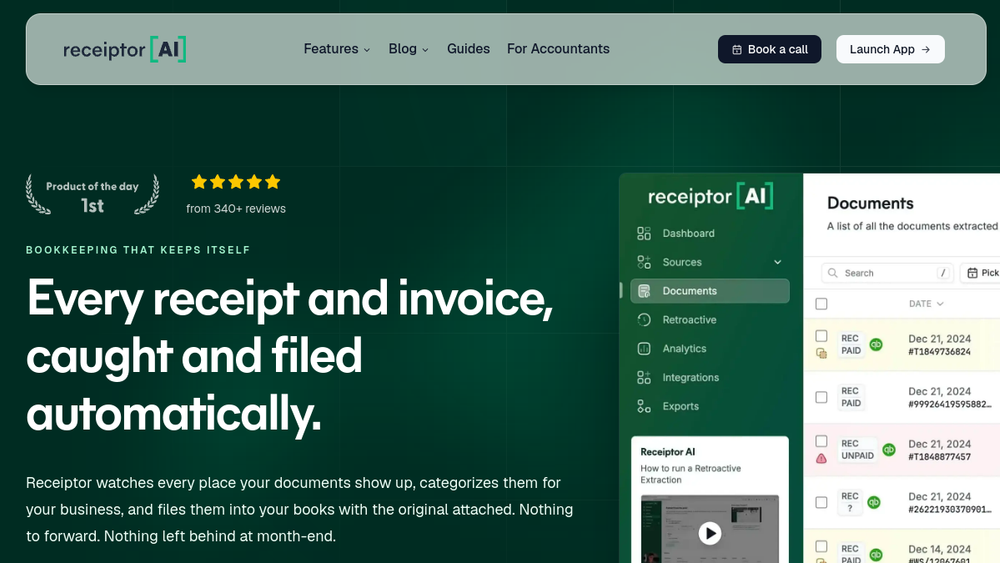Image resolution: width=1000 pixels, height=563 pixels.
Task: Sort by the DATE column header
Action: tap(926, 303)
